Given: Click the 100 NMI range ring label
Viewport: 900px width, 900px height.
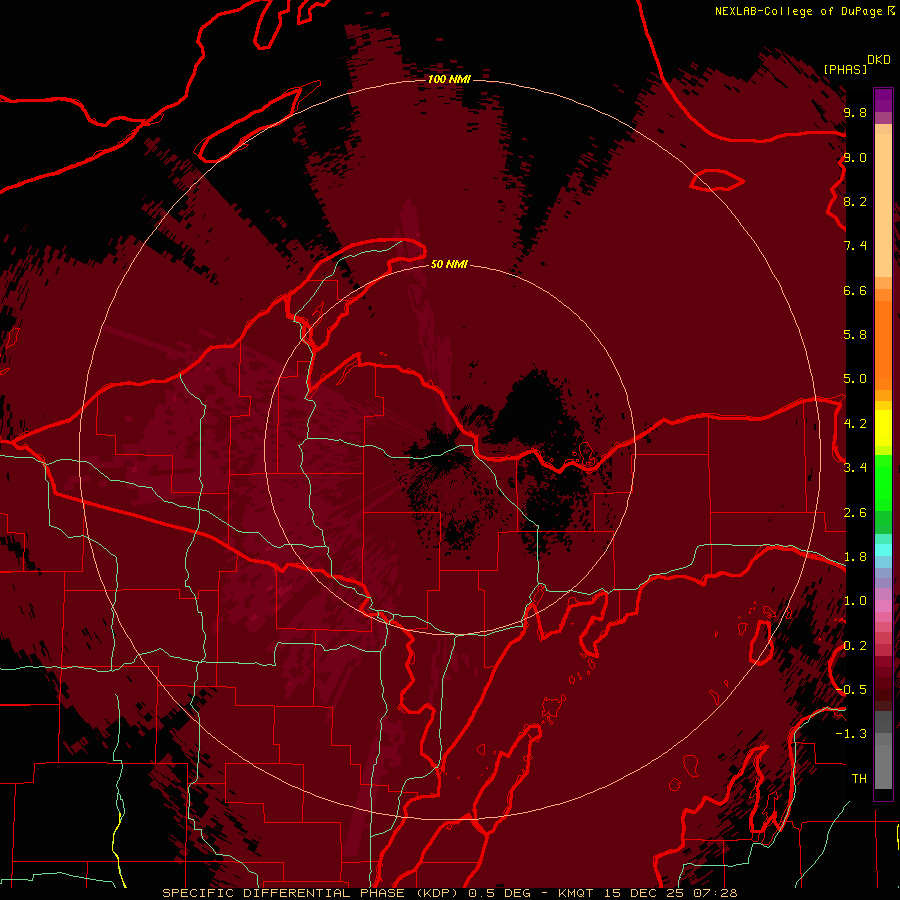Looking at the screenshot, I should pyautogui.click(x=449, y=79).
